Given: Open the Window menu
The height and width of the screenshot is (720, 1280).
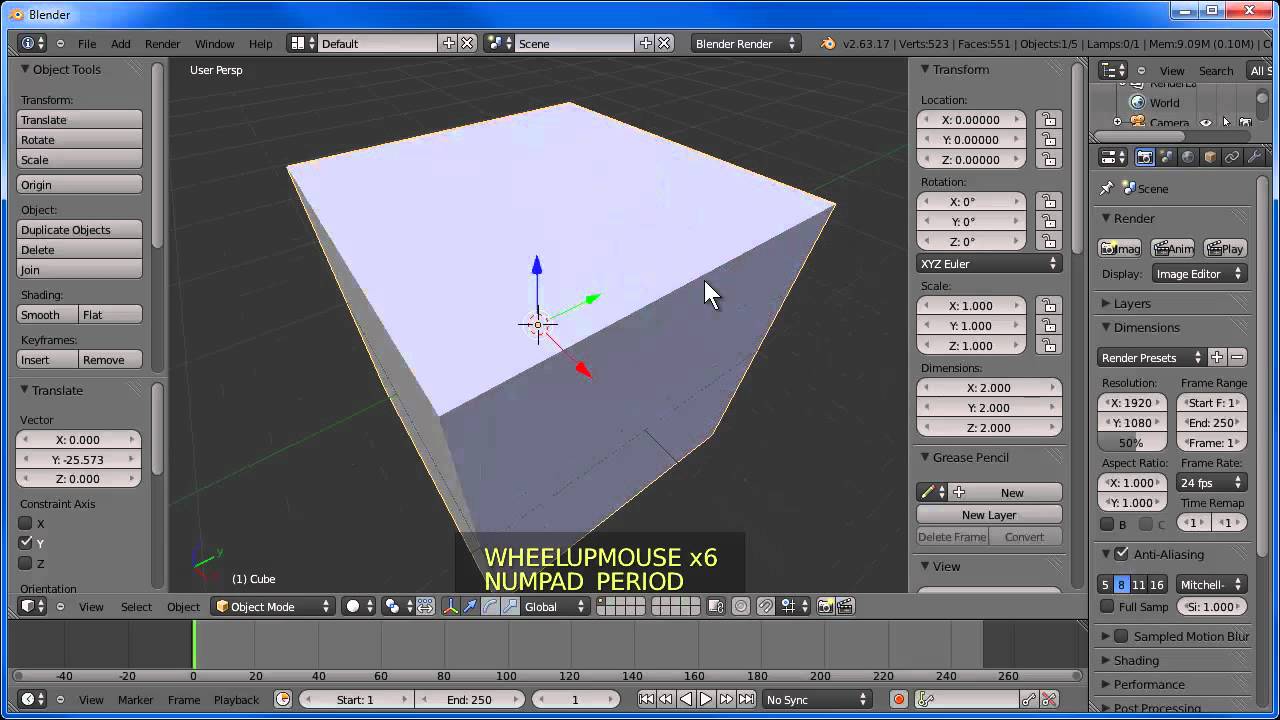Looking at the screenshot, I should coord(214,44).
